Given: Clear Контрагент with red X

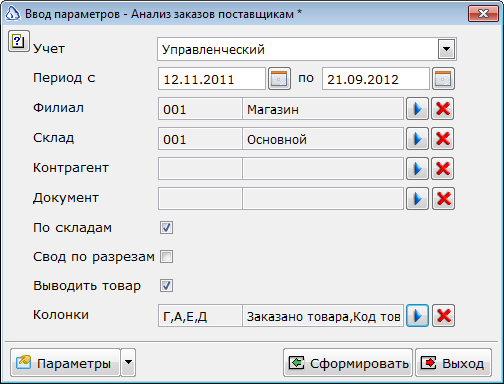Looking at the screenshot, I should (443, 169).
